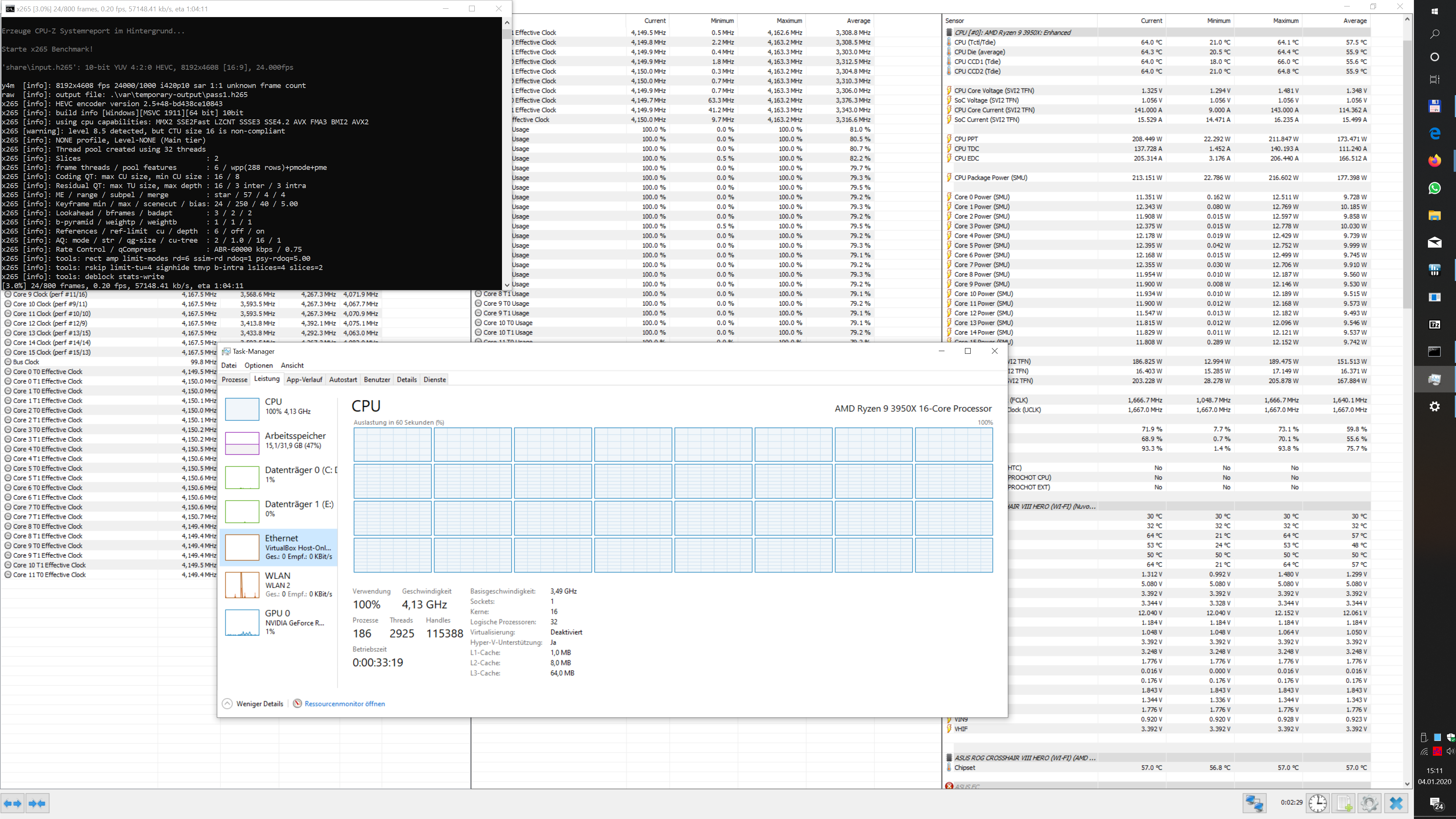This screenshot has height=819, width=1456.
Task: Click the collapse columns arrows button
Action: tap(37, 803)
